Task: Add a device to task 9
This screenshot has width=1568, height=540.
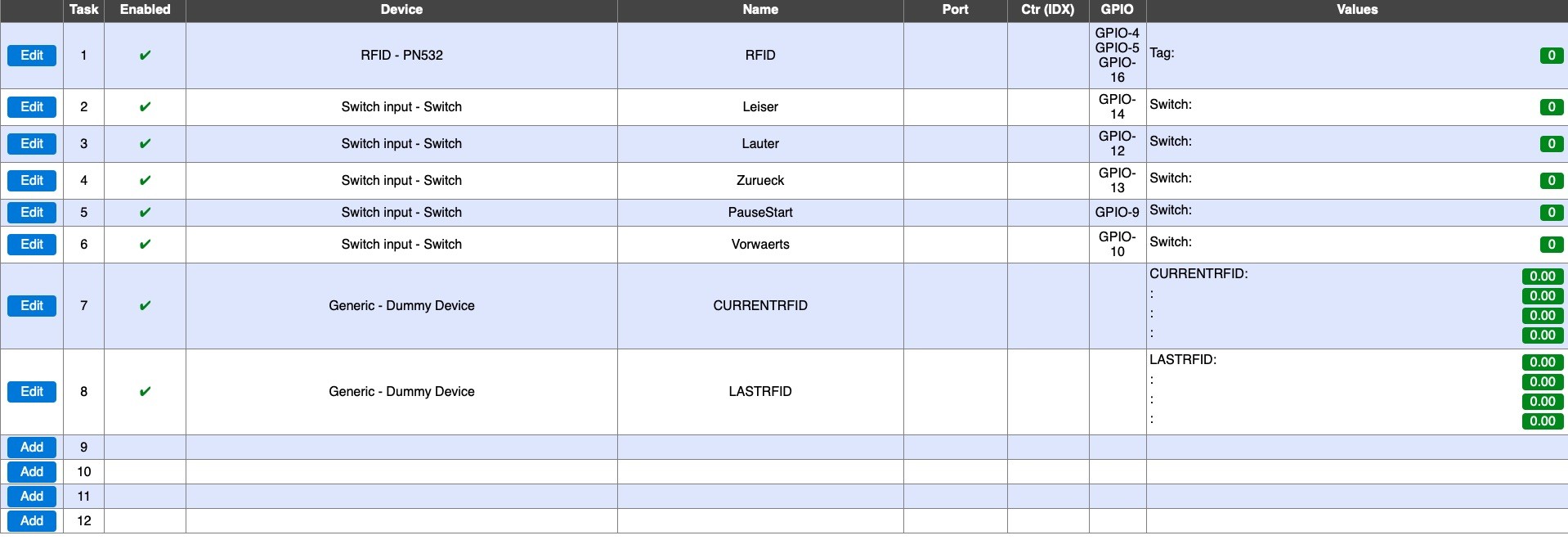Action: [32, 448]
